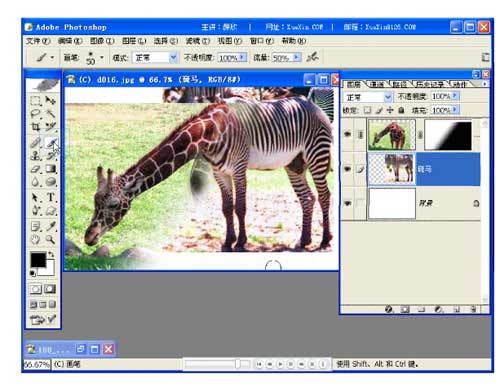Hide the giraffe layer with the eye icon
The height and width of the screenshot is (392, 500).
(348, 134)
